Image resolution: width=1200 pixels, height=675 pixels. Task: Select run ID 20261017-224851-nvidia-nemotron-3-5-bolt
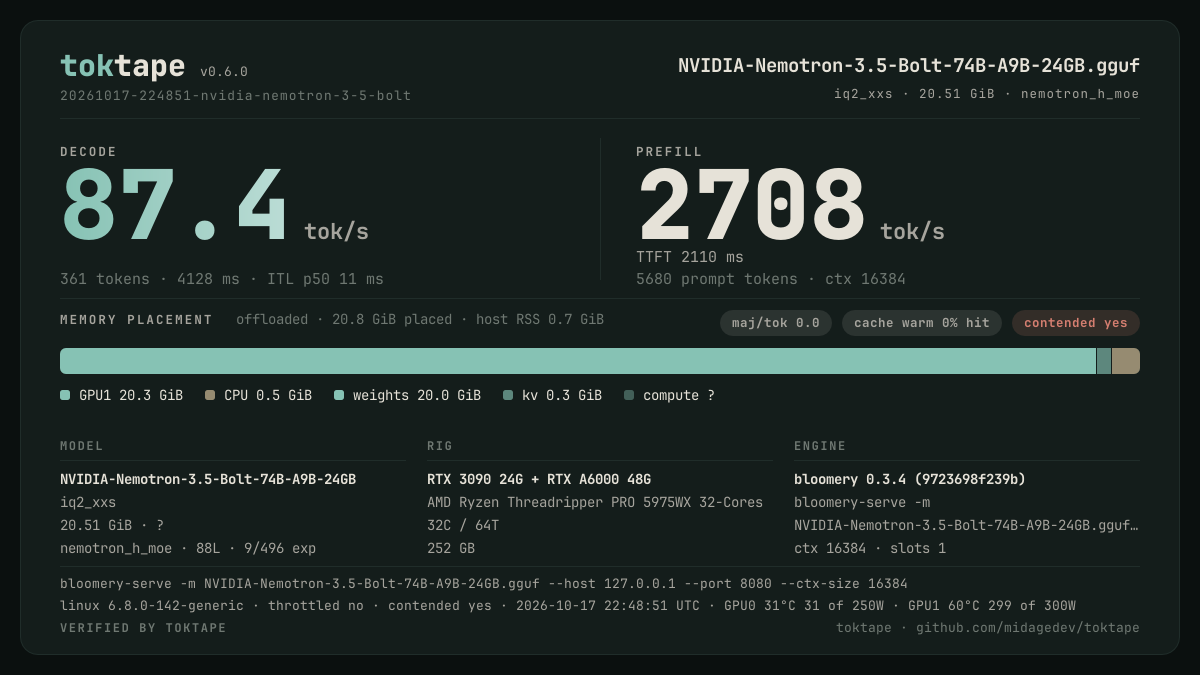coord(236,96)
